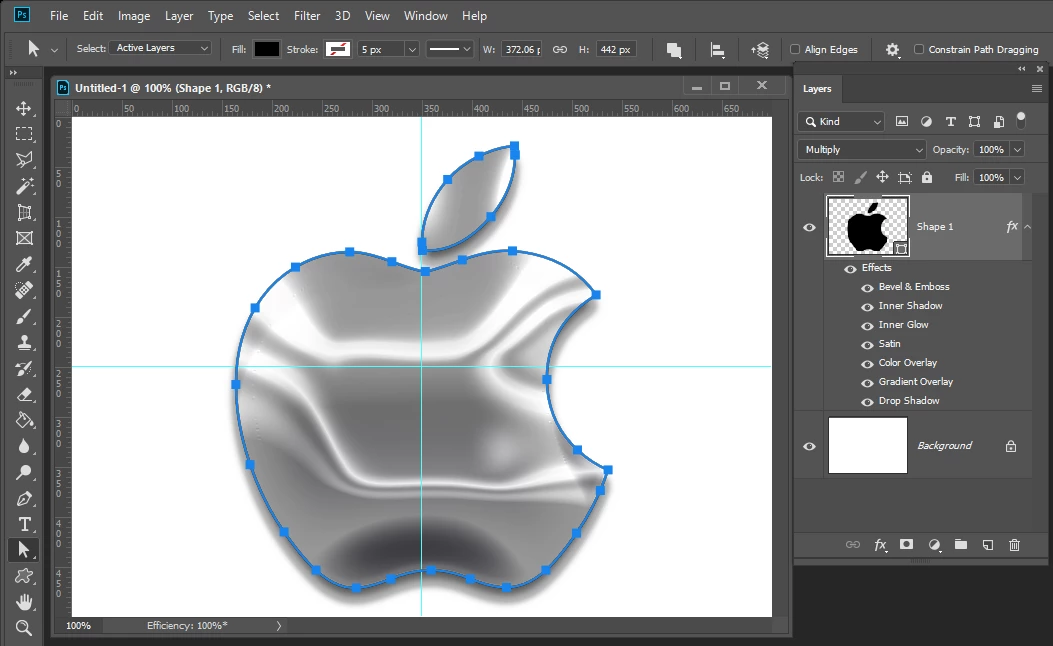Select the Rectangular Marquee tool

pyautogui.click(x=24, y=134)
